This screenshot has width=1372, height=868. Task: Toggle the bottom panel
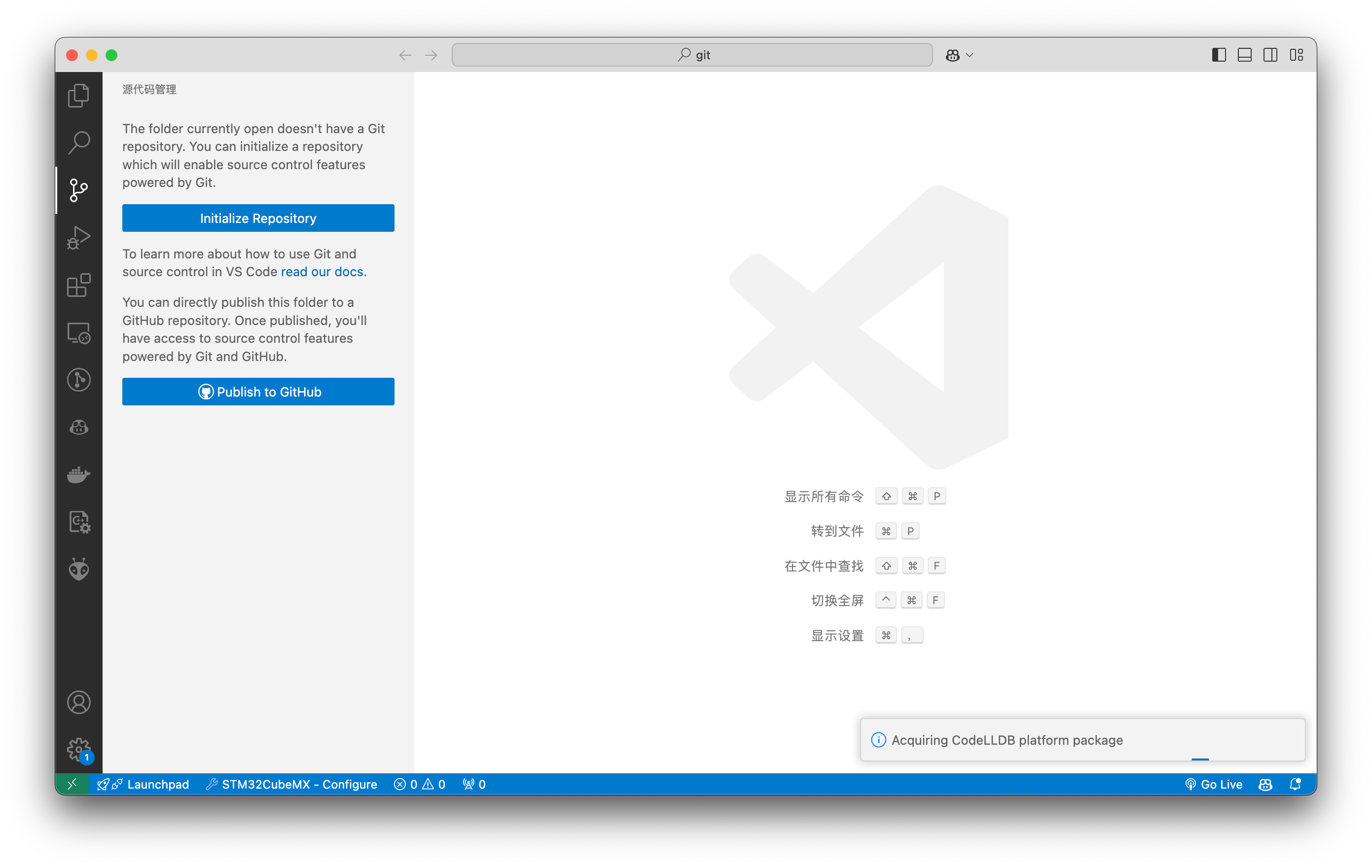pos(1244,55)
